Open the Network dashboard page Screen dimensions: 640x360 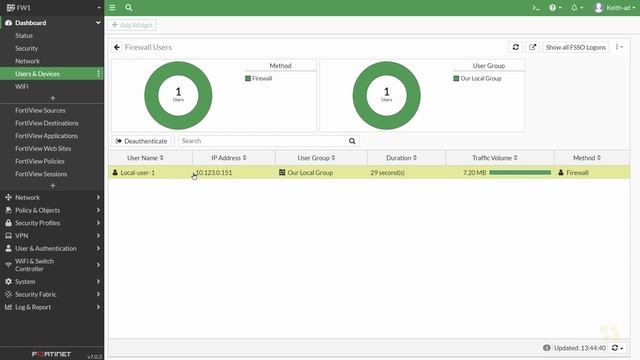[27, 61]
